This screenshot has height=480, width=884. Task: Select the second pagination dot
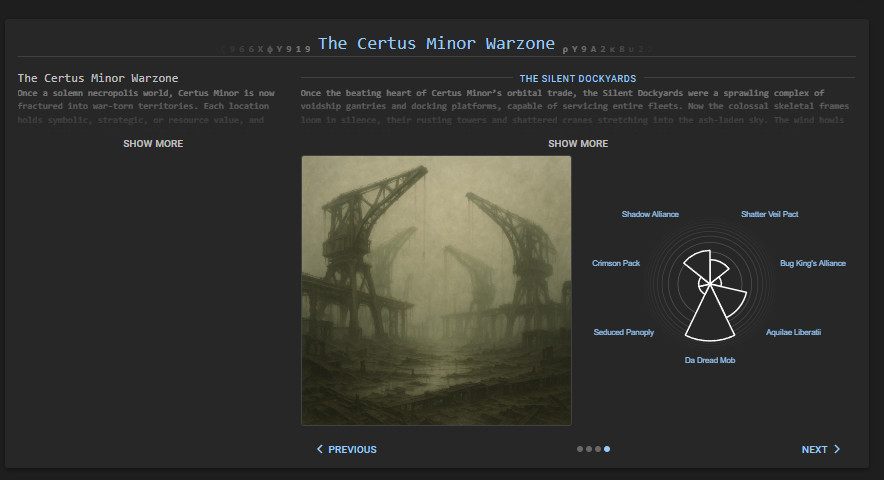point(589,449)
